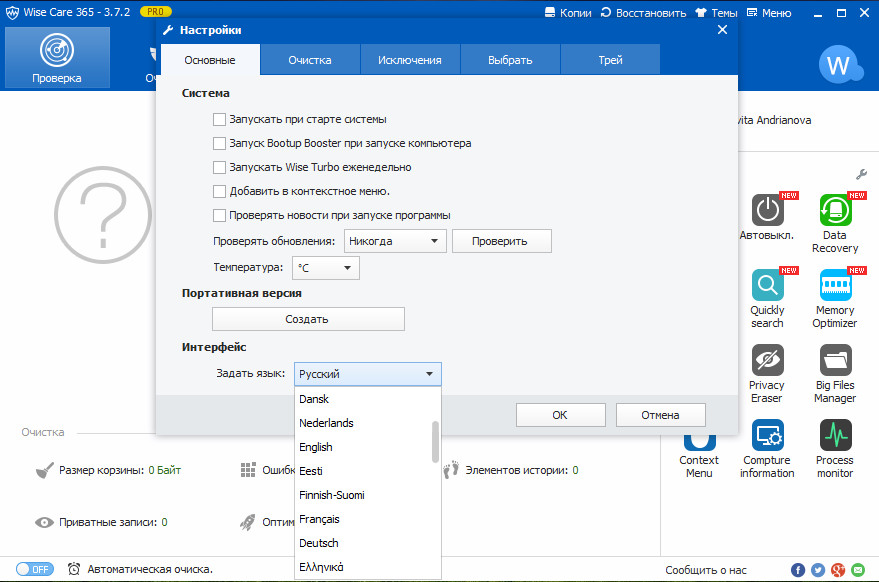Click the grid icon next to Ошибк
The width and height of the screenshot is (879, 582).
coord(248,470)
